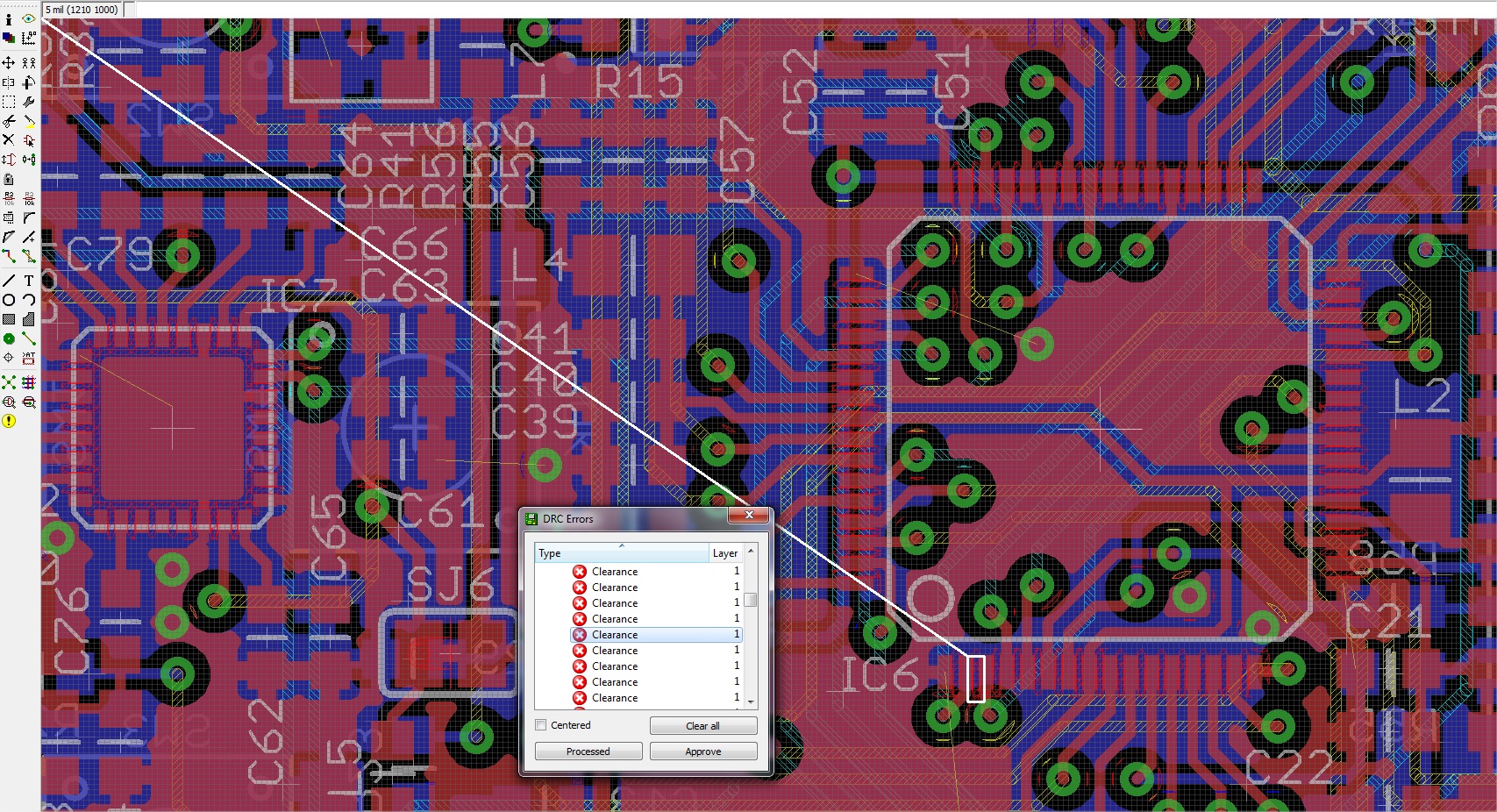Click the Approve button
1497x812 pixels.
pos(702,751)
